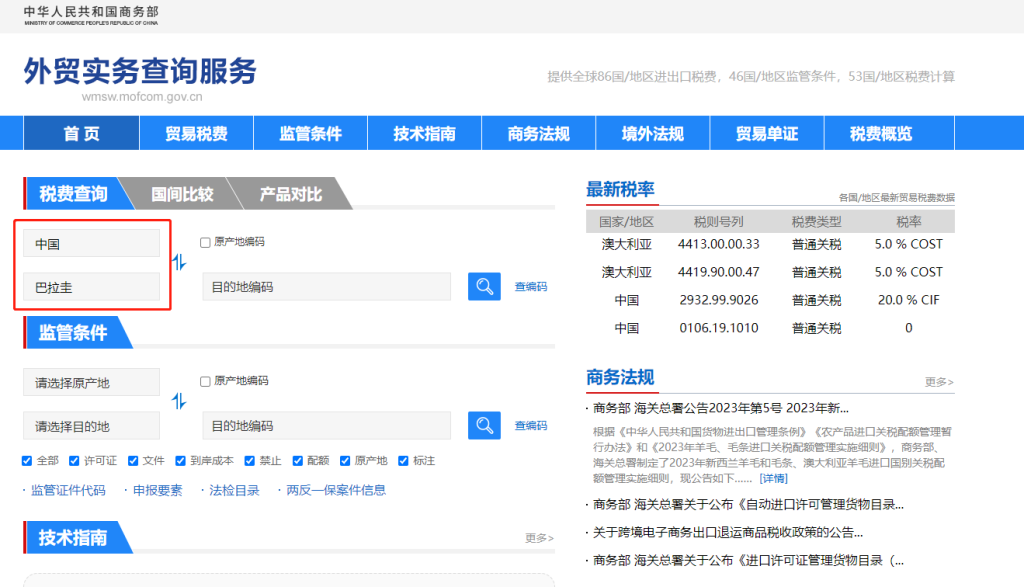The image size is (1024, 587).
Task: Click tariff code 4413.00.00.33
Action: click(x=718, y=244)
